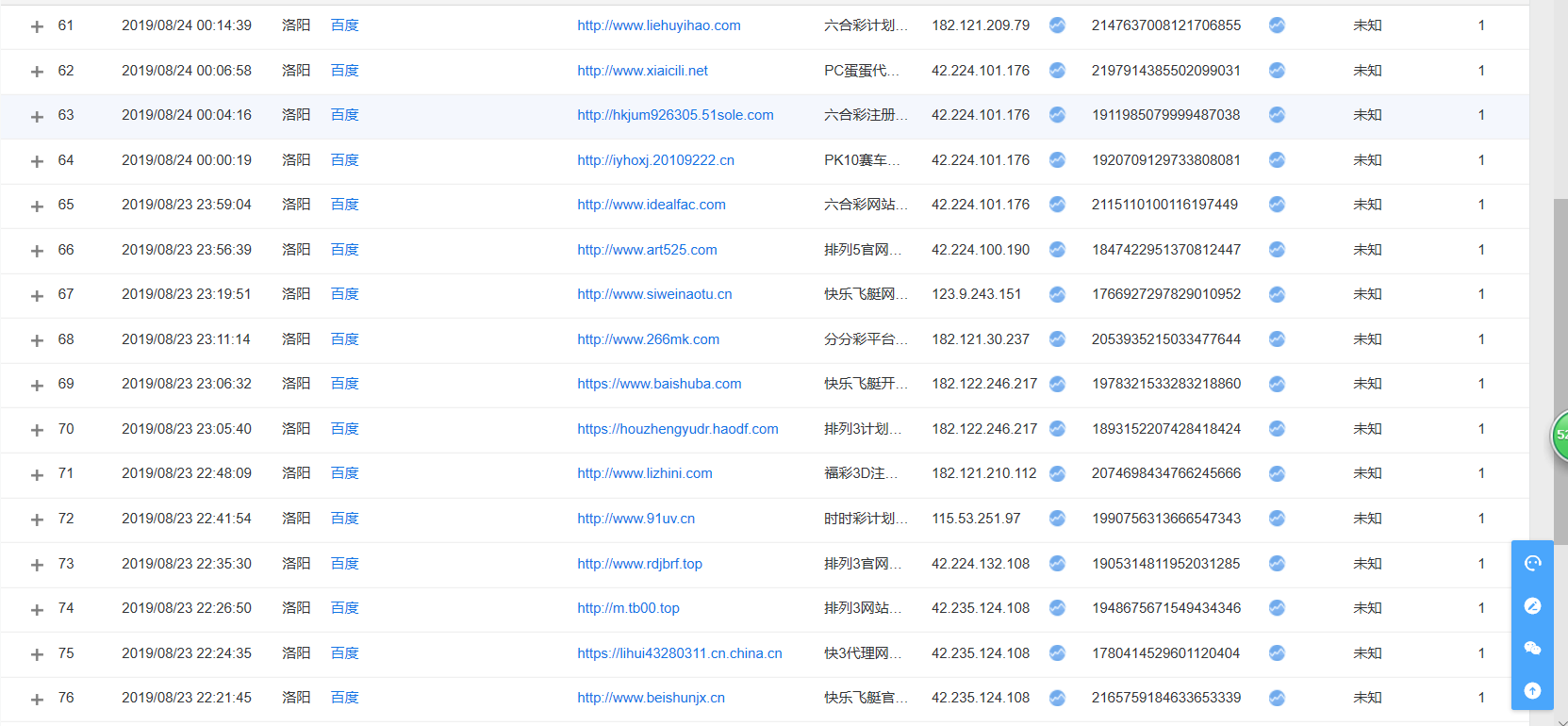1568x726 pixels.
Task: Expand row 68 details
Action: [x=37, y=340]
